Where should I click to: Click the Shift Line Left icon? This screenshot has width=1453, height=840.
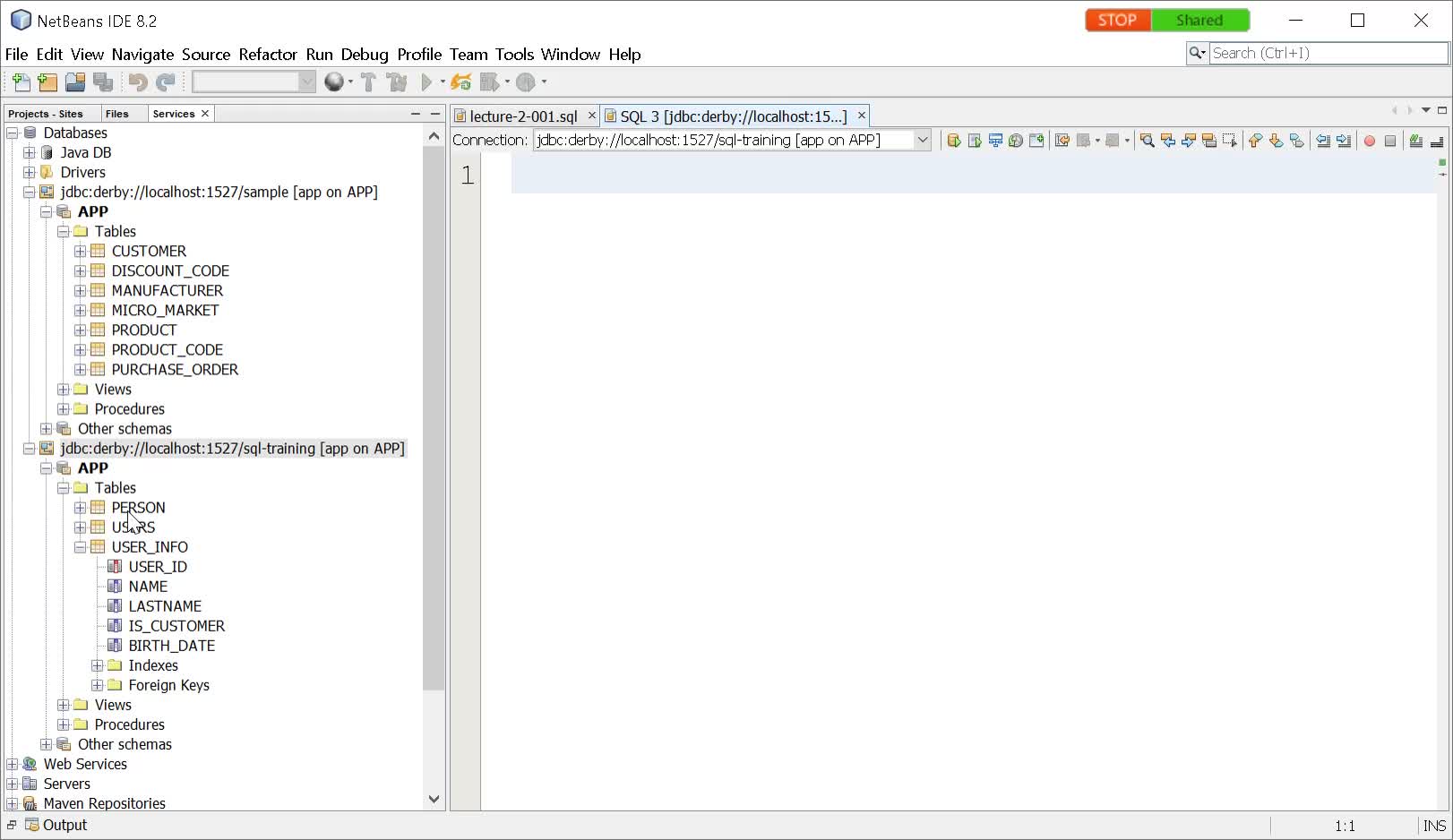[x=1323, y=141]
